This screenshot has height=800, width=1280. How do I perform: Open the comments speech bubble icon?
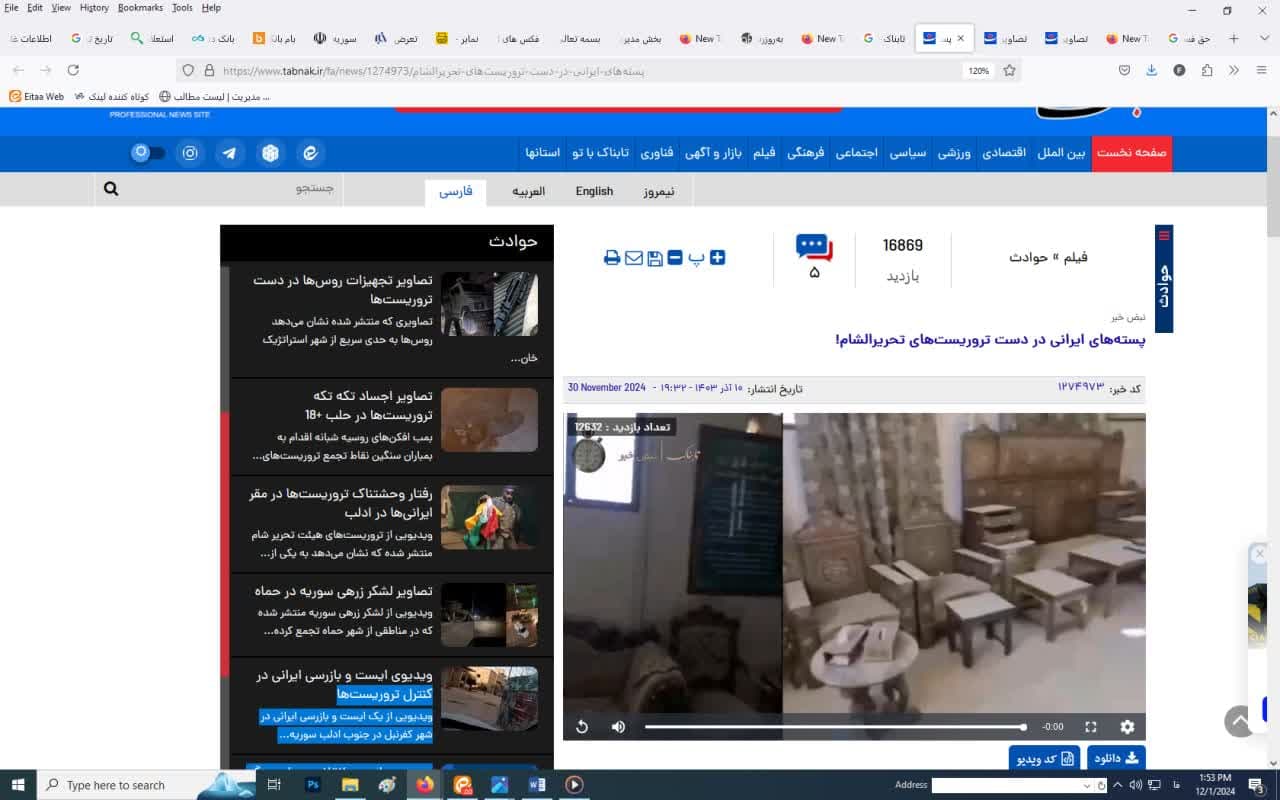click(813, 247)
